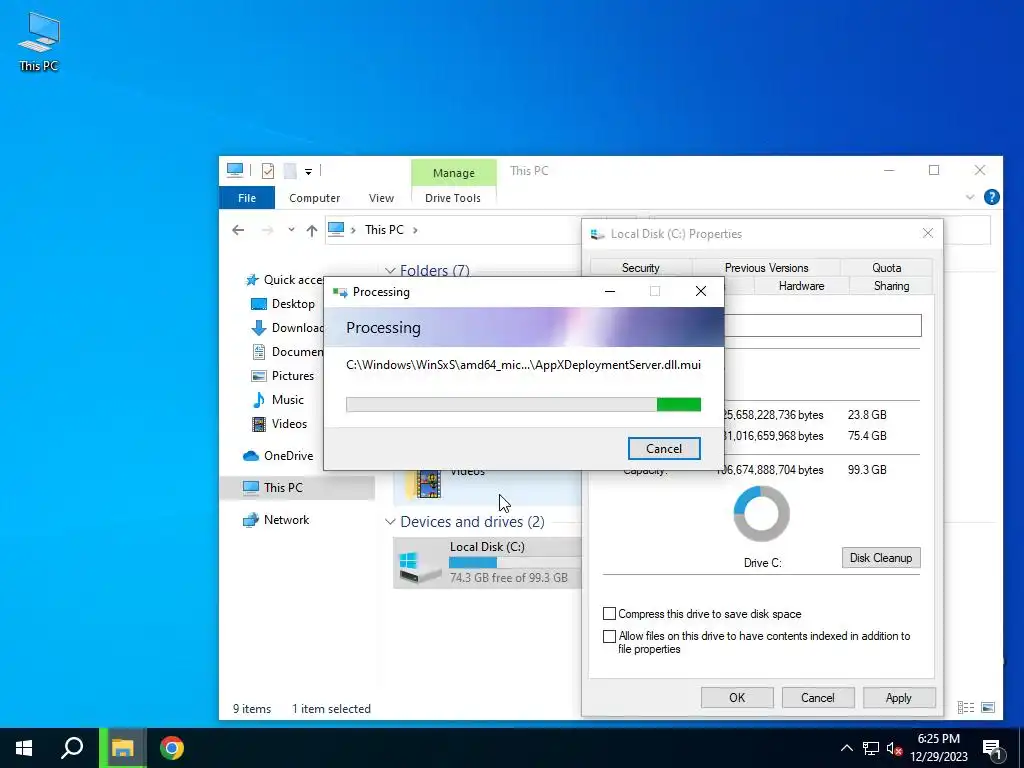Collapse the Folders (7) group
Screen dimensions: 1024x768
click(x=390, y=270)
